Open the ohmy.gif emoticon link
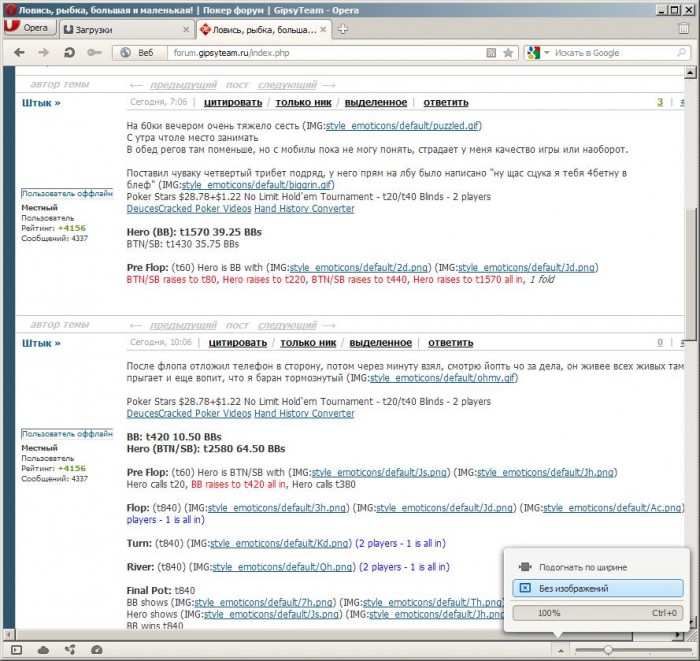Viewport: 700px width, 661px height. [443, 378]
